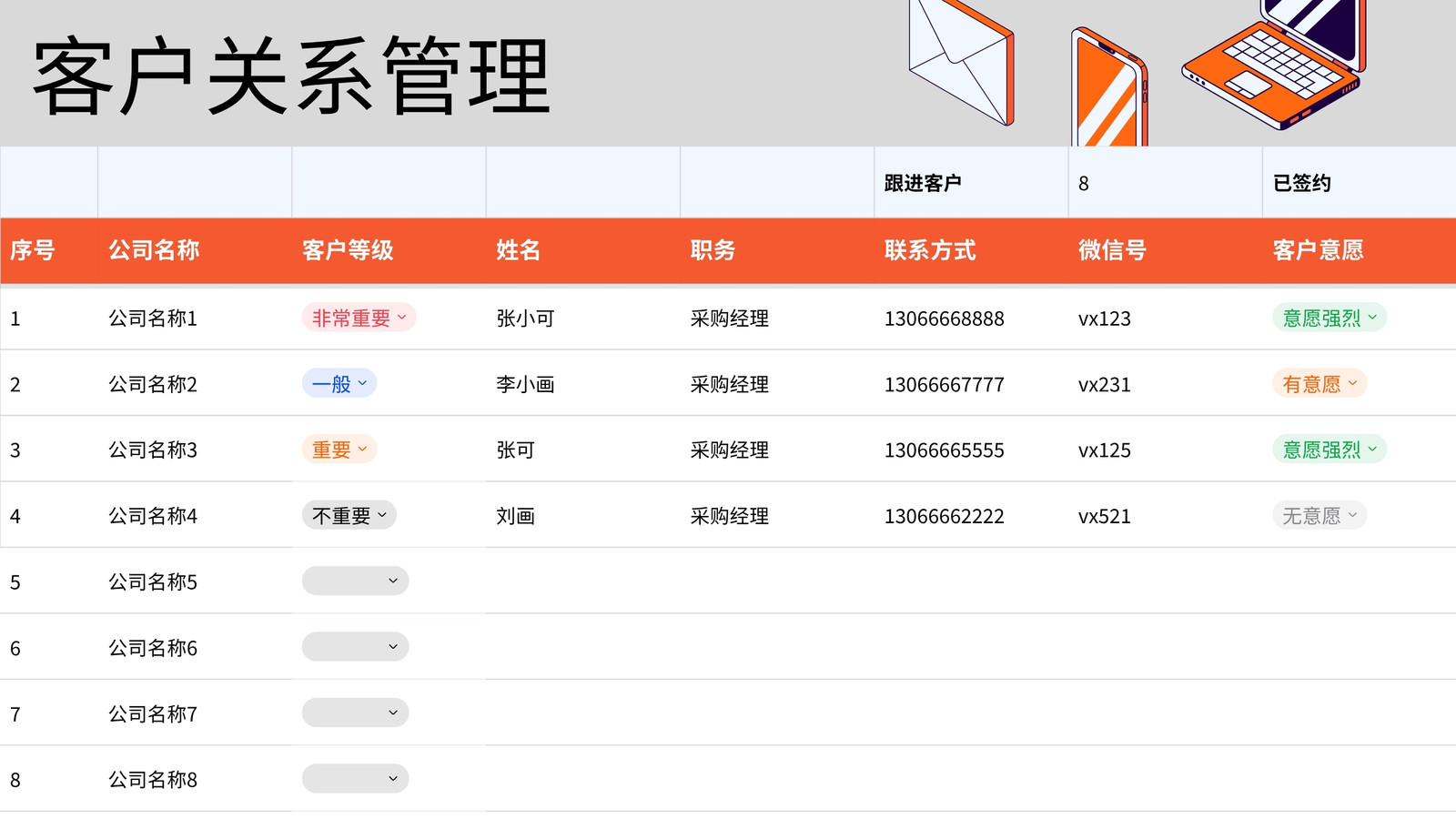Open the 无意愿 intent dropdown

[x=1319, y=516]
